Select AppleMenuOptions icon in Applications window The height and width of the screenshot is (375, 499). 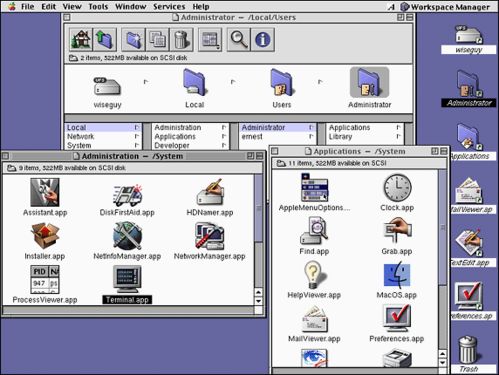[314, 188]
